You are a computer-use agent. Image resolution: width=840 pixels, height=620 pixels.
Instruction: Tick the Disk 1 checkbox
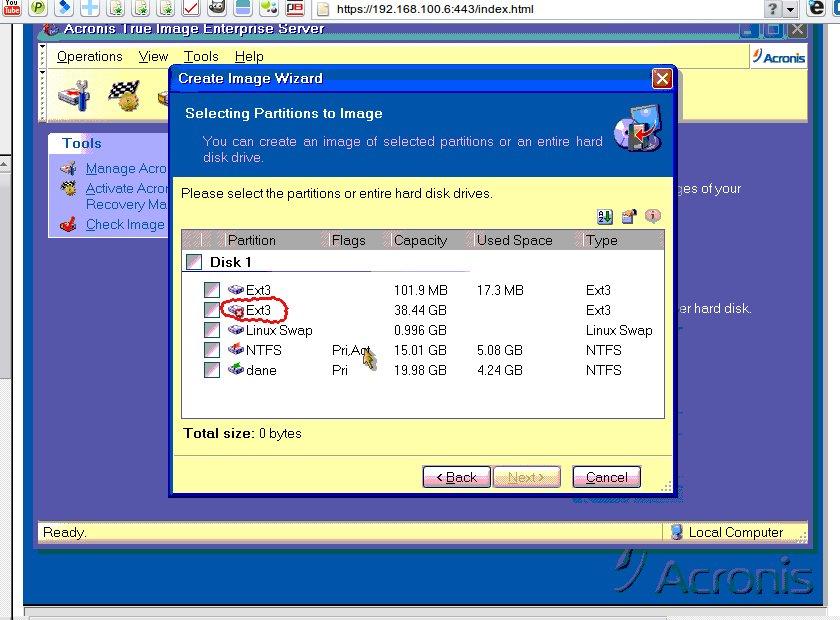tap(194, 262)
